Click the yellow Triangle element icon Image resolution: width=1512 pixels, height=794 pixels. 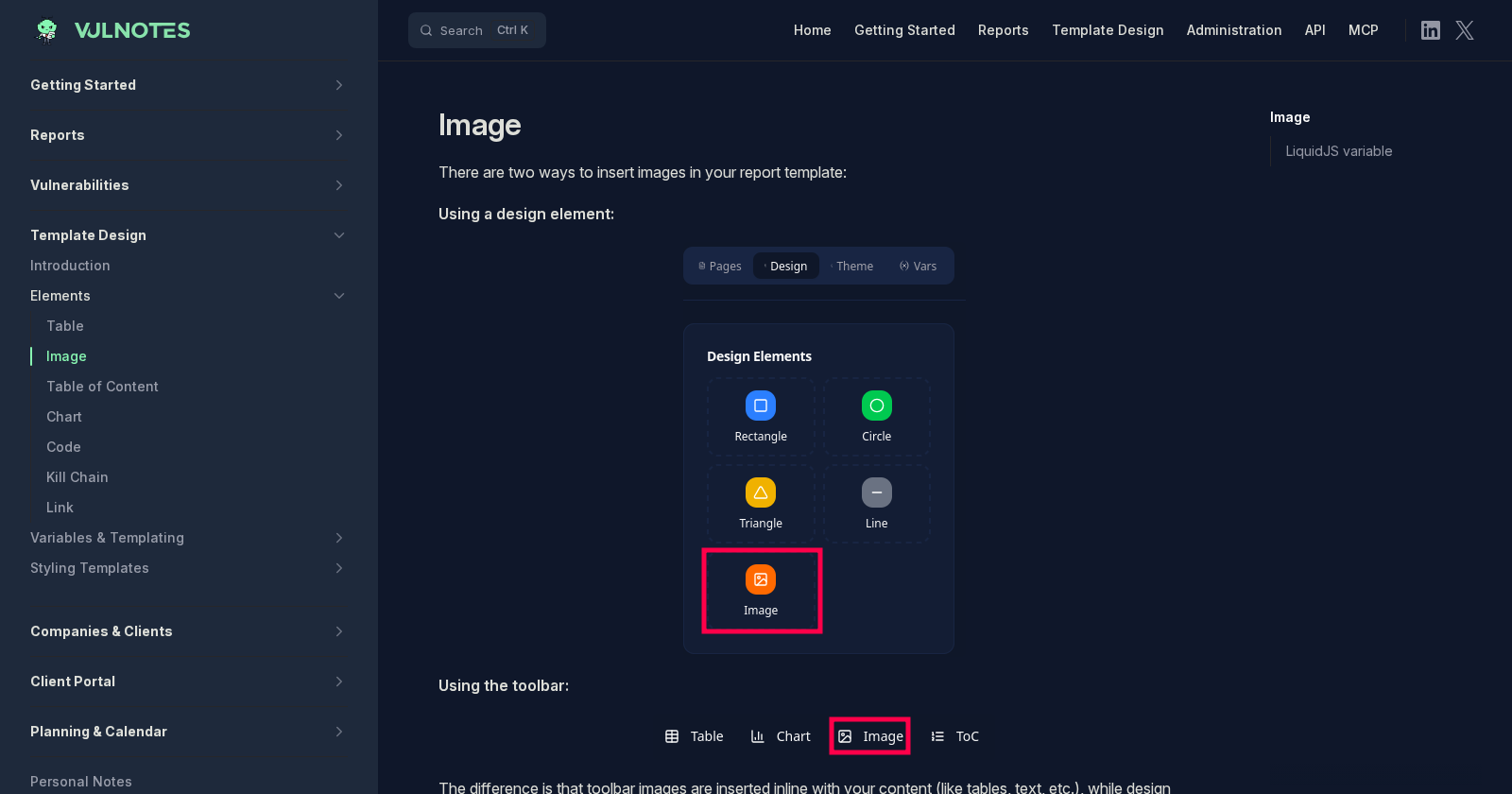click(x=761, y=492)
